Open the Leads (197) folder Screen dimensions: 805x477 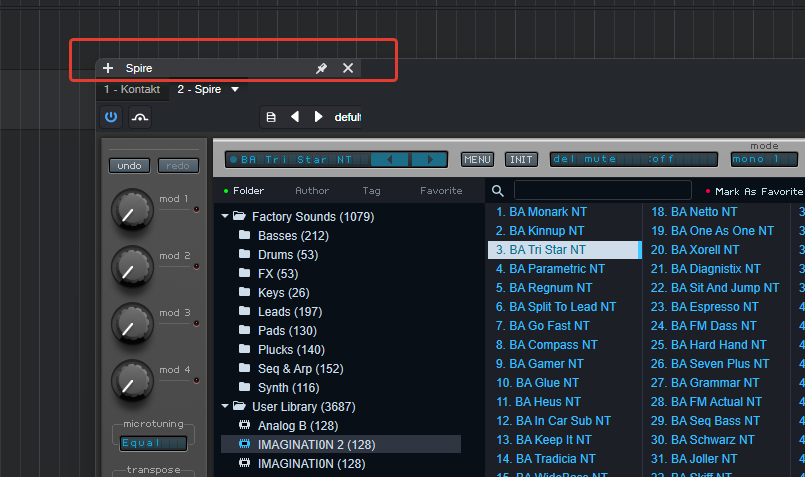coord(290,312)
